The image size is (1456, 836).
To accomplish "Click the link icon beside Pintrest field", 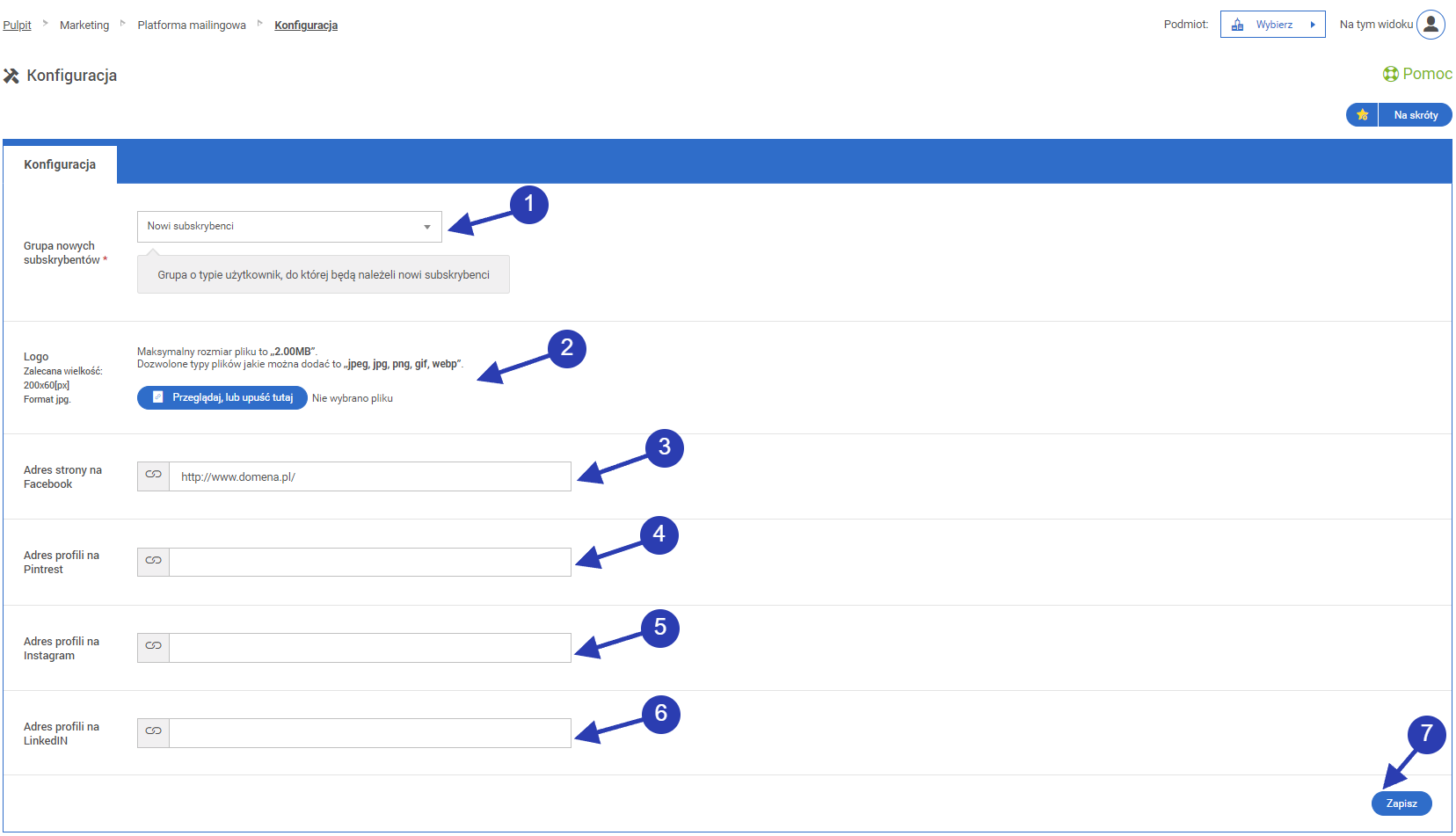I will [x=154, y=562].
